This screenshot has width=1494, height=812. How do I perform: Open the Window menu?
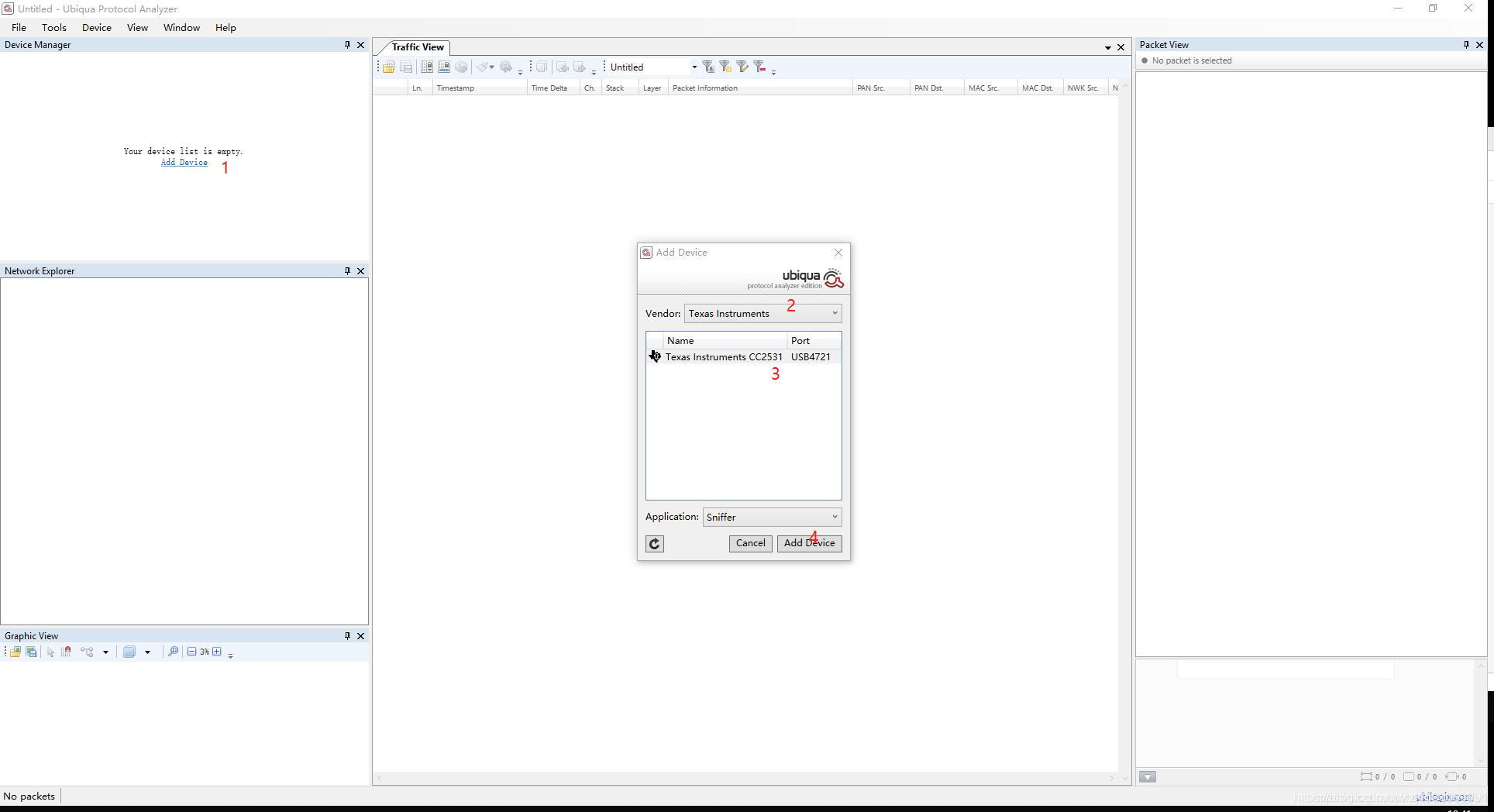pos(181,28)
